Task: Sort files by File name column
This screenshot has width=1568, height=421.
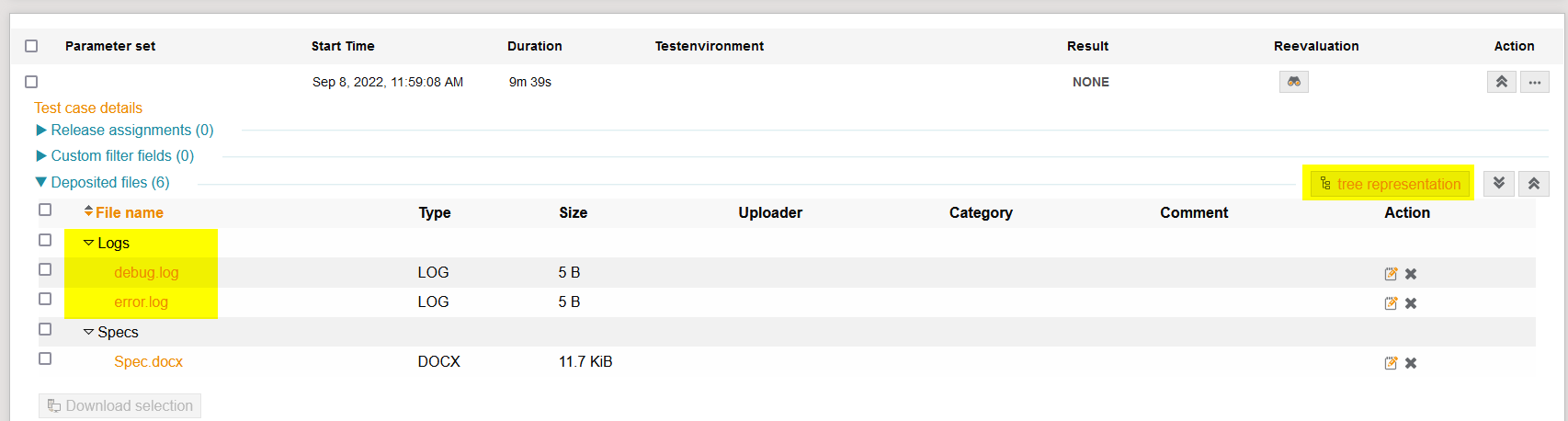Action: tap(129, 212)
